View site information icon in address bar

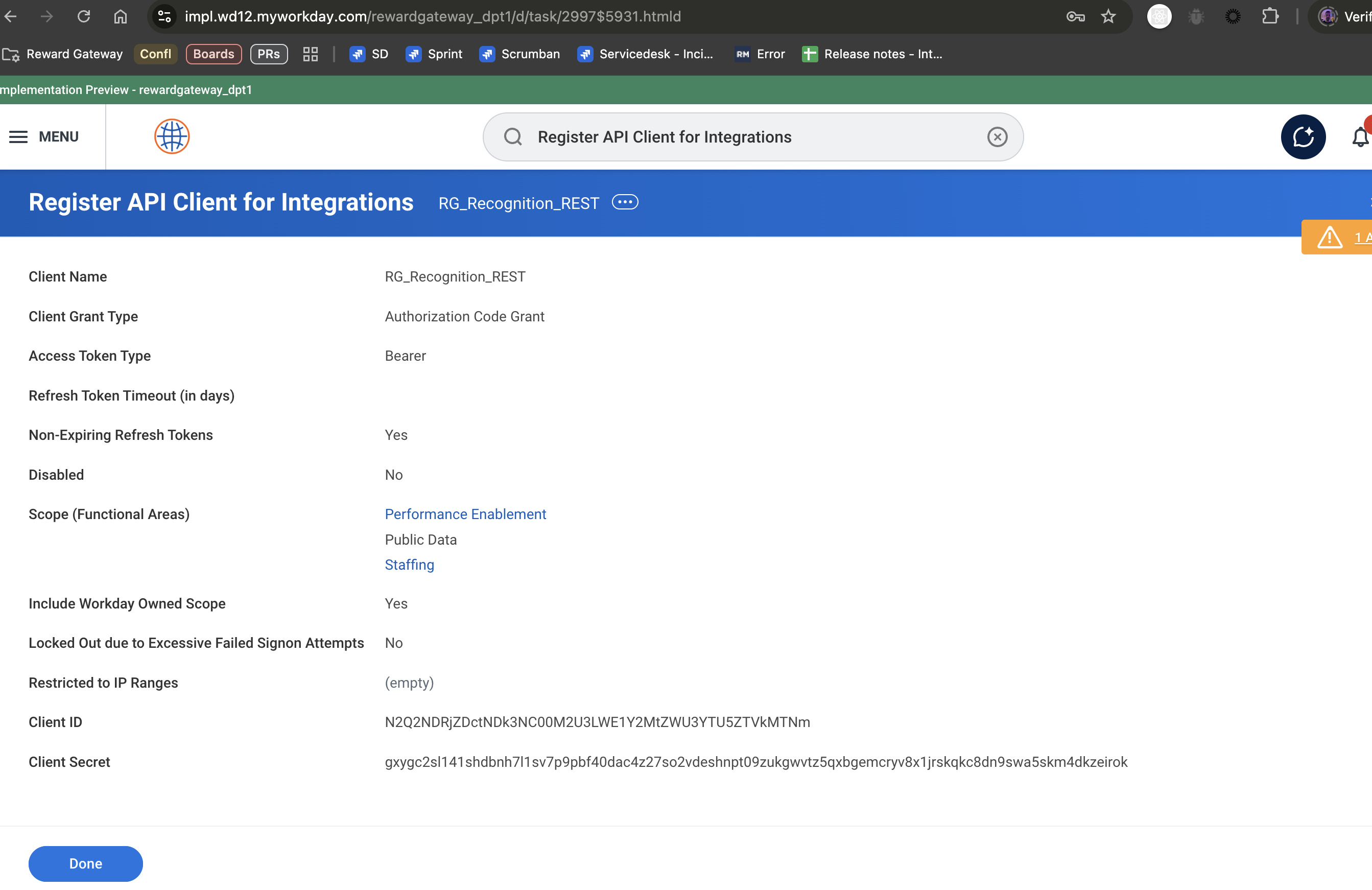164,16
